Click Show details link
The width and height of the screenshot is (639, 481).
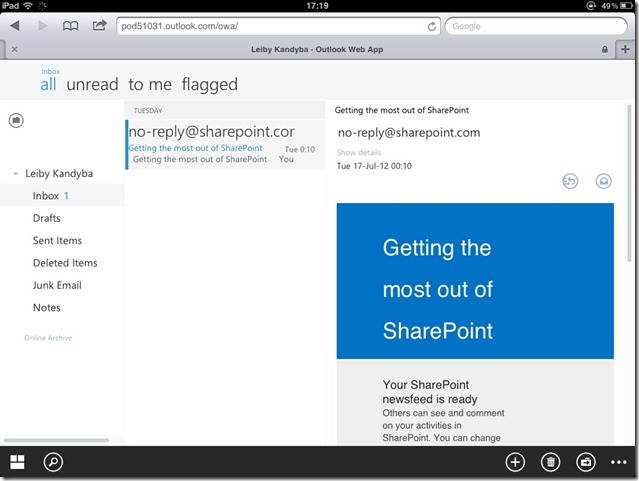pos(359,152)
